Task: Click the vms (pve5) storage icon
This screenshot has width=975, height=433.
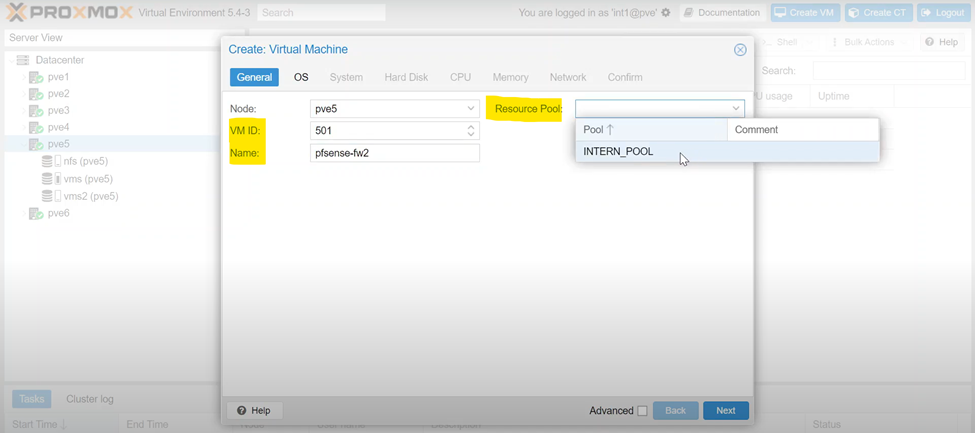Action: [x=52, y=179]
